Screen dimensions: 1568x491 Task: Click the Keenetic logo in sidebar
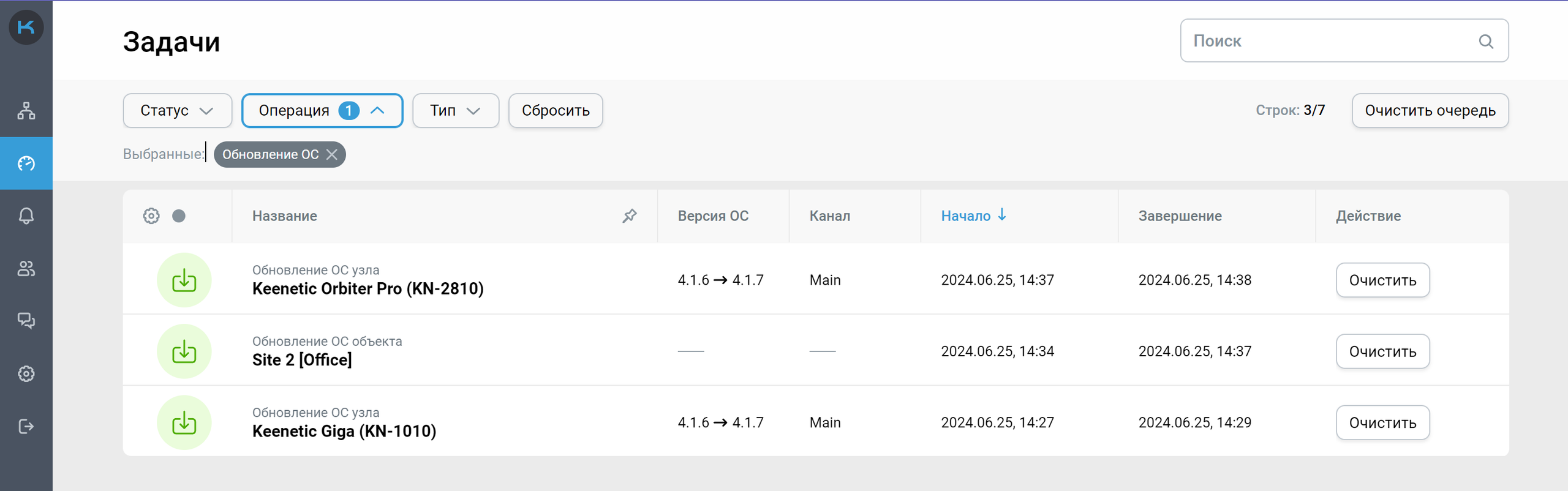(26, 27)
